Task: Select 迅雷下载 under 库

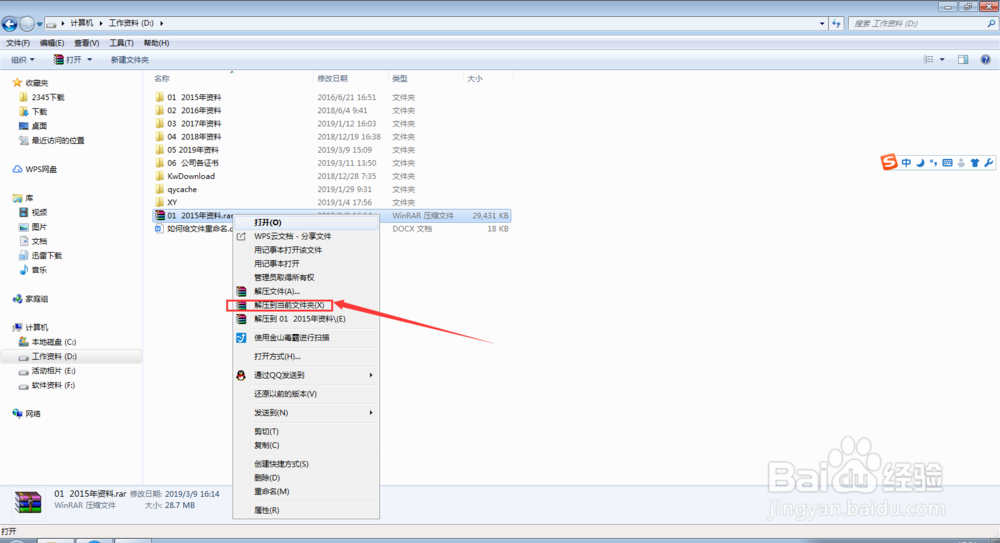Action: (x=47, y=255)
